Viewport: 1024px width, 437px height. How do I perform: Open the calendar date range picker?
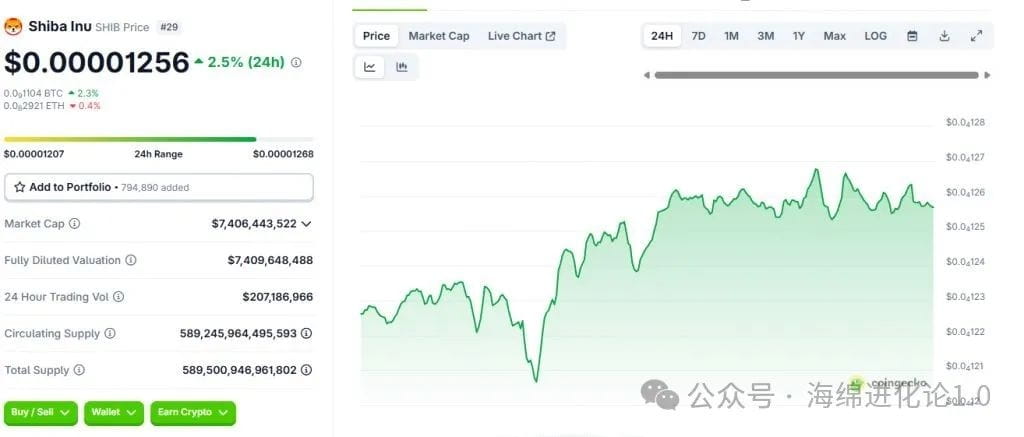coord(912,36)
